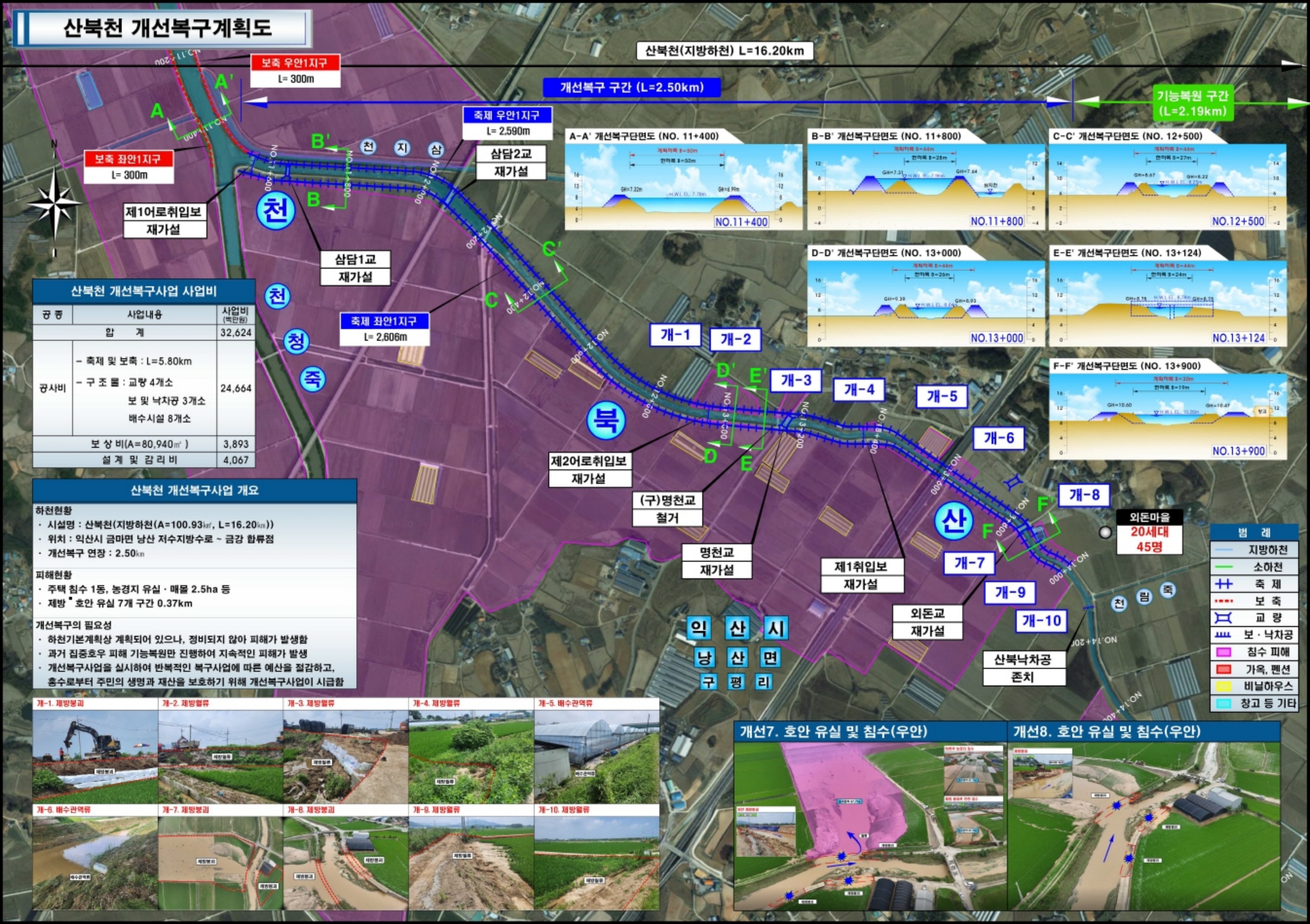Click the yellow 비닐하우스 legend swatch

(x=1224, y=686)
